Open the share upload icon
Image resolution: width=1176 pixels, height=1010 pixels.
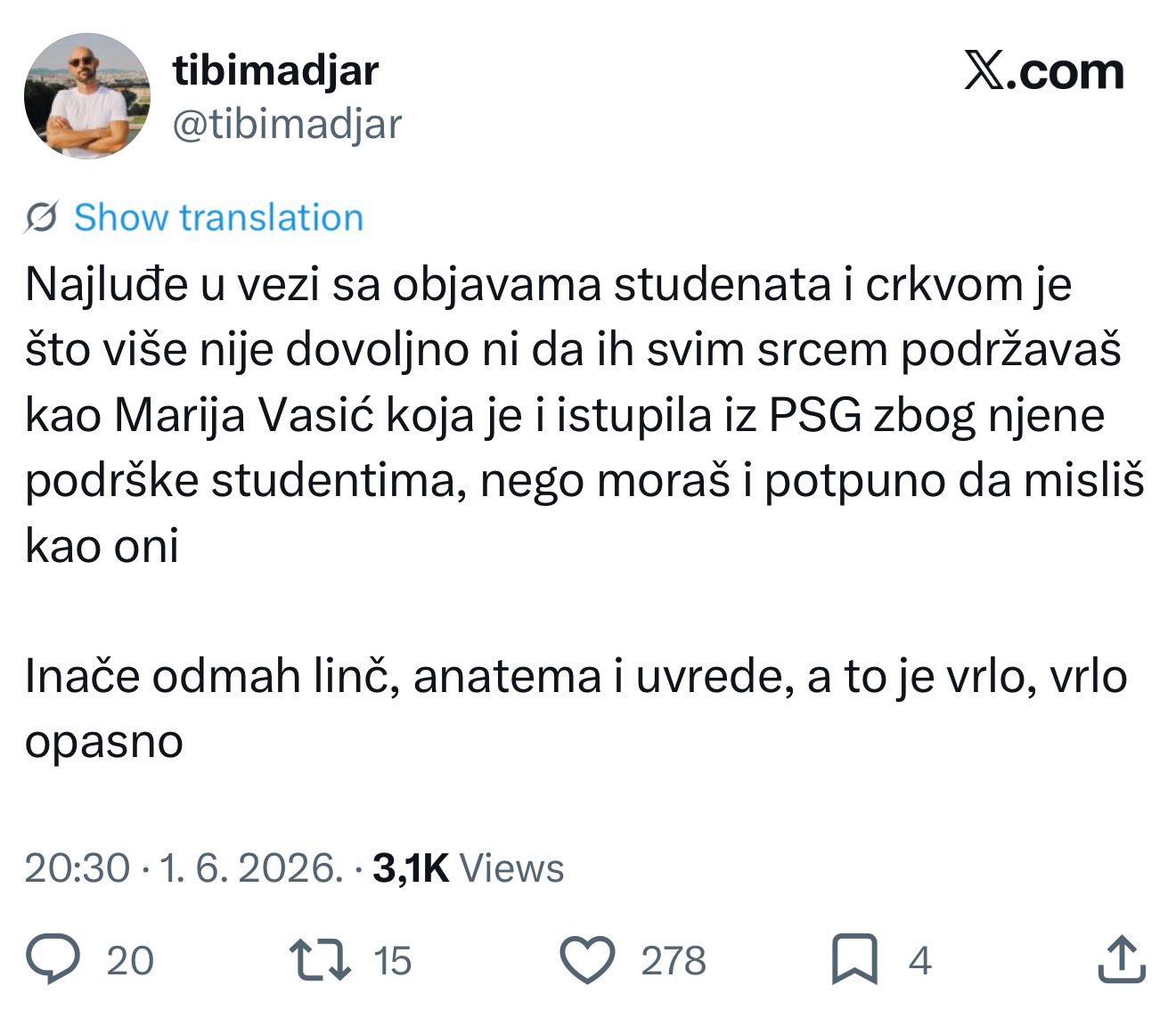click(x=1121, y=959)
